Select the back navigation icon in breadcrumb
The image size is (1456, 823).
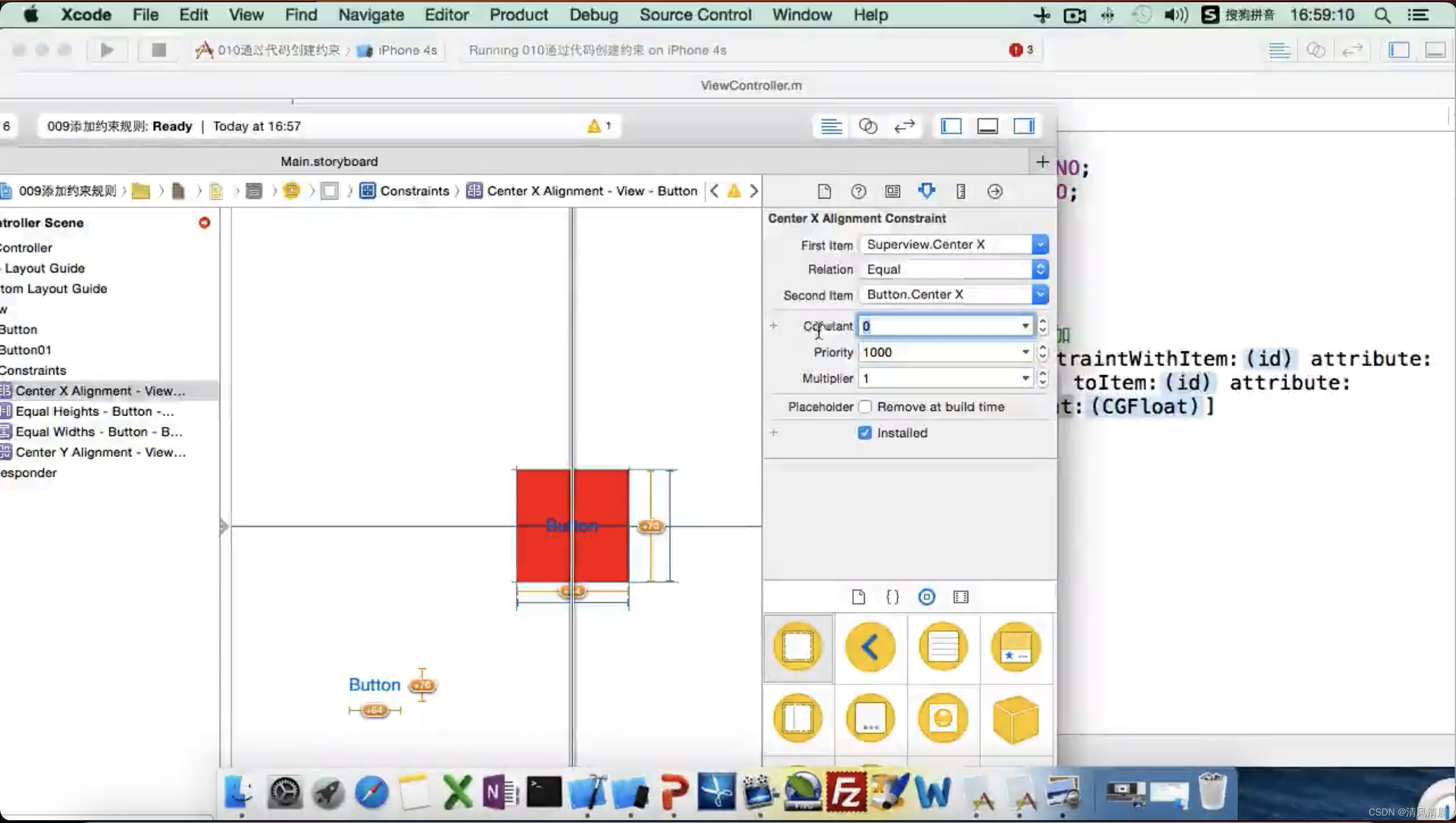(x=713, y=190)
